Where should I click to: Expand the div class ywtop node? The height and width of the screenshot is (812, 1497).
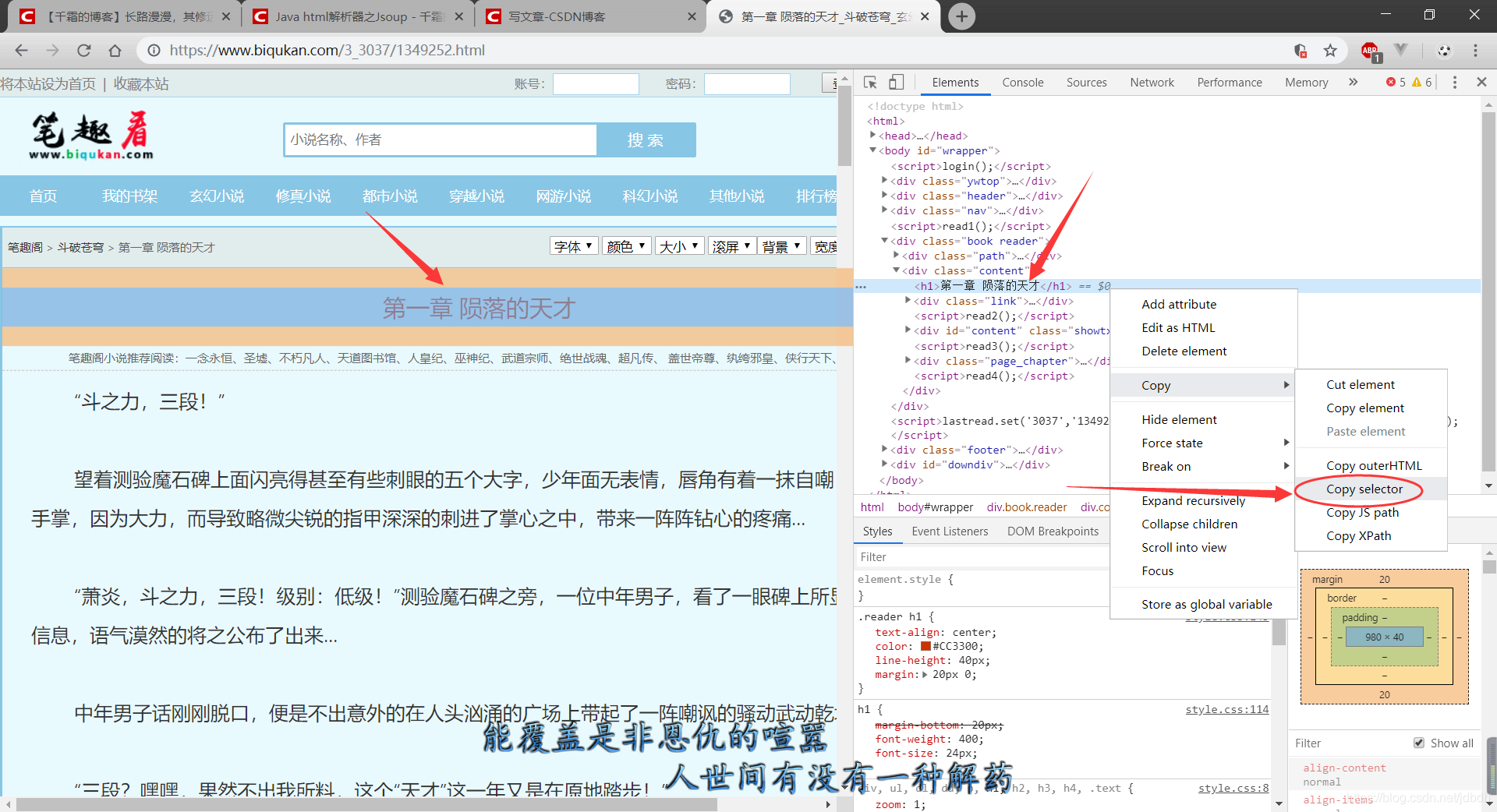click(884, 181)
